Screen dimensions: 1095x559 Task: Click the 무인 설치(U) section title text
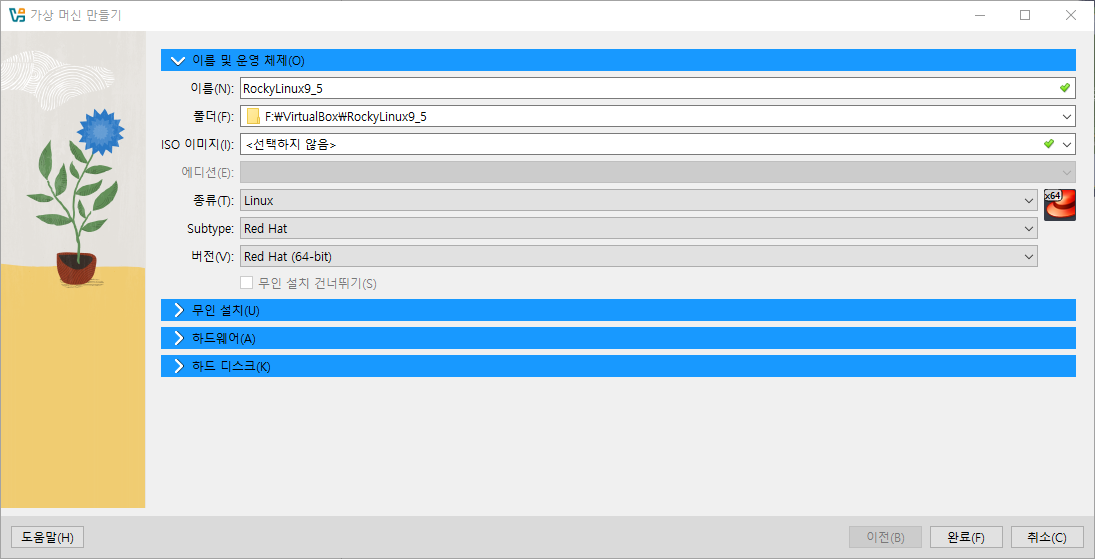tap(226, 310)
